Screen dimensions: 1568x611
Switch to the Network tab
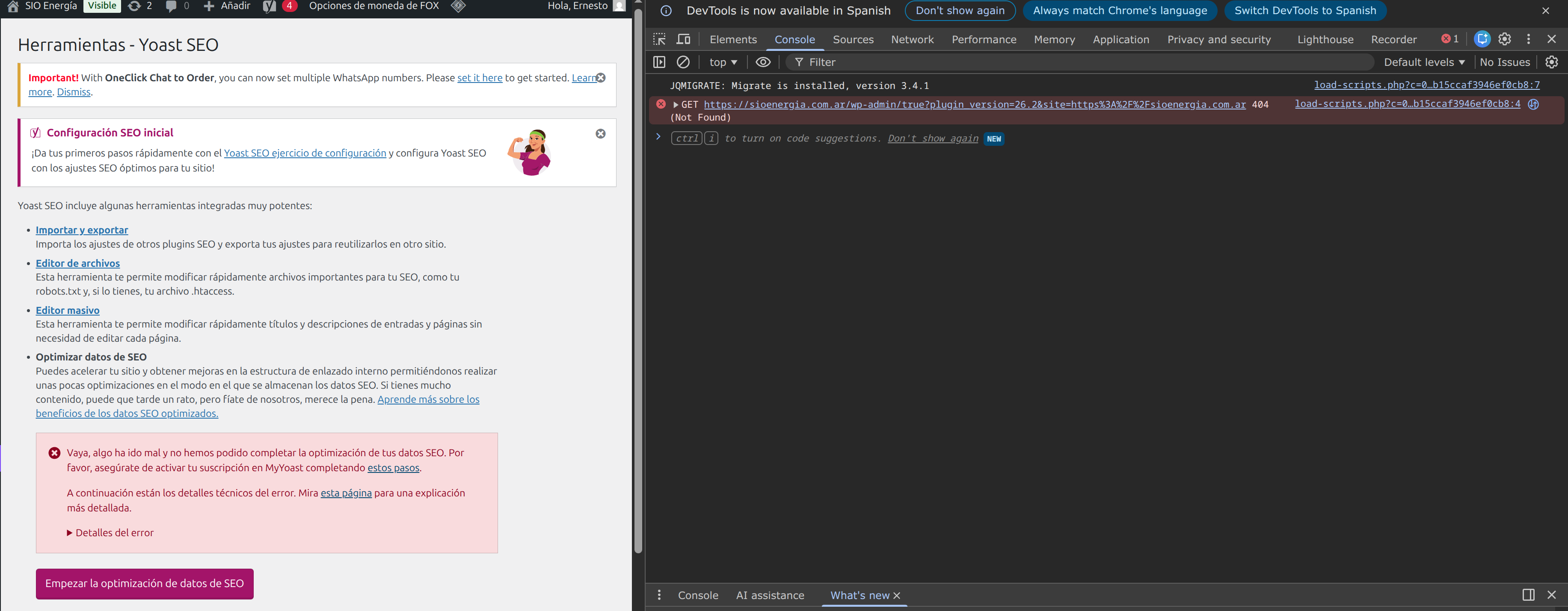[912, 40]
